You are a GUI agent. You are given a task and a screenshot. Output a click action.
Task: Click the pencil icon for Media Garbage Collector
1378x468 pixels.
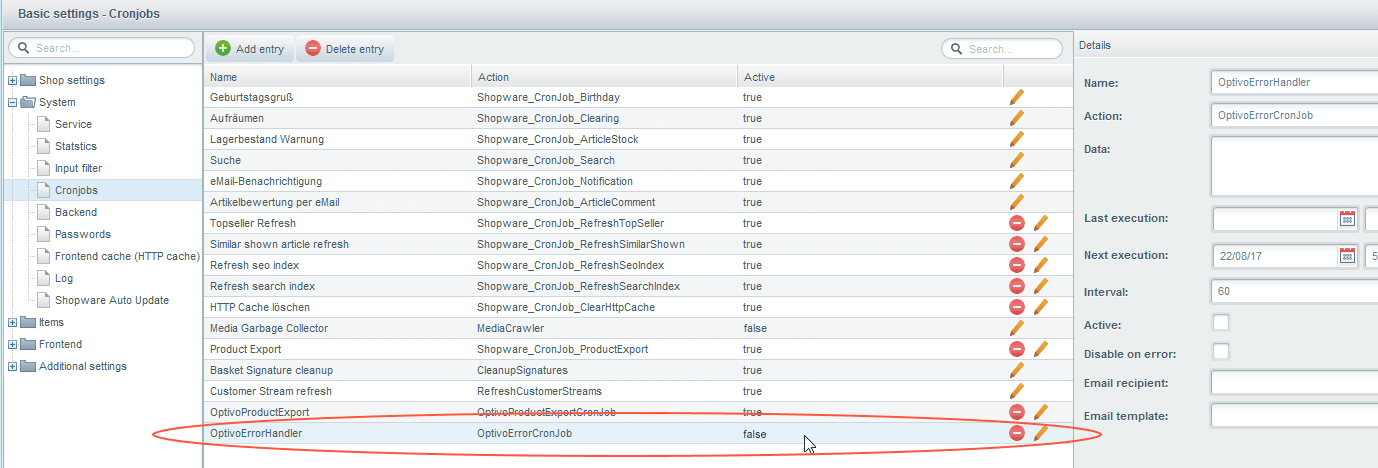coord(1017,328)
